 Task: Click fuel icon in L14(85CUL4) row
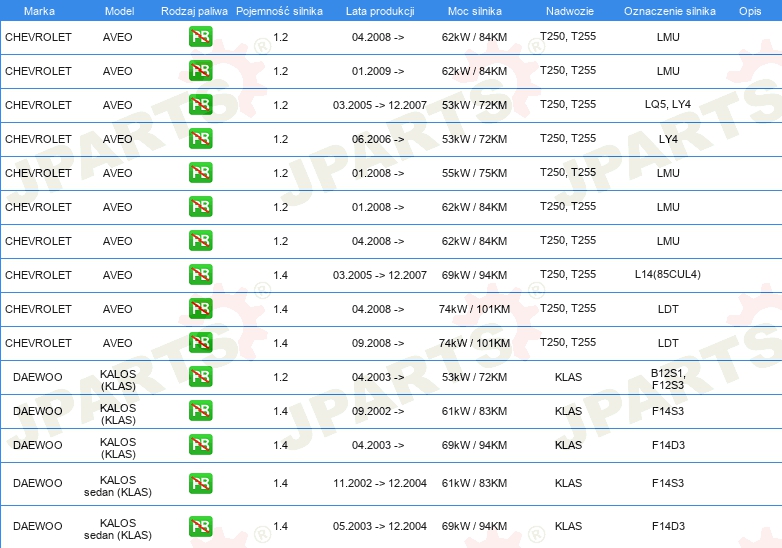[200, 274]
